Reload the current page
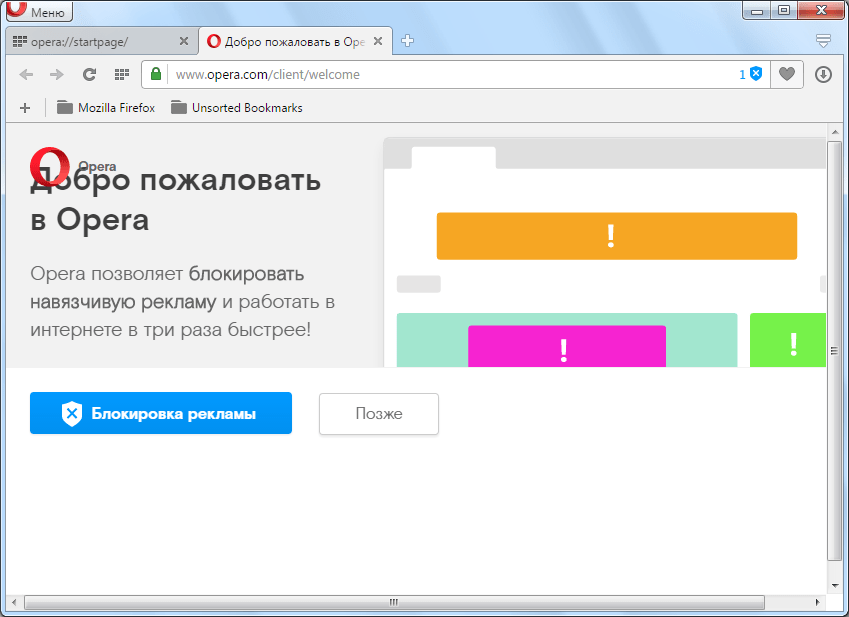Viewport: 849px width, 617px height. click(x=89, y=74)
